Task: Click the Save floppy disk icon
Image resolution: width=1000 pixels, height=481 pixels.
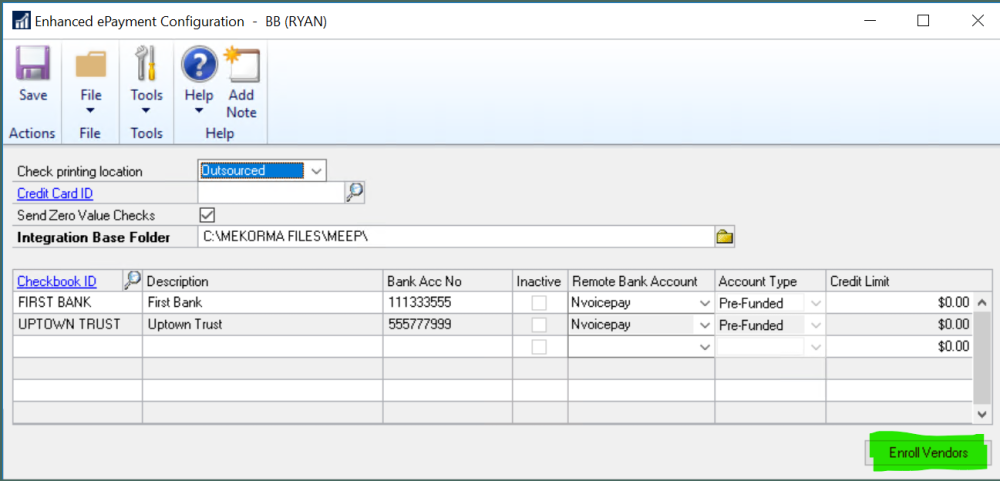Action: (x=33, y=65)
